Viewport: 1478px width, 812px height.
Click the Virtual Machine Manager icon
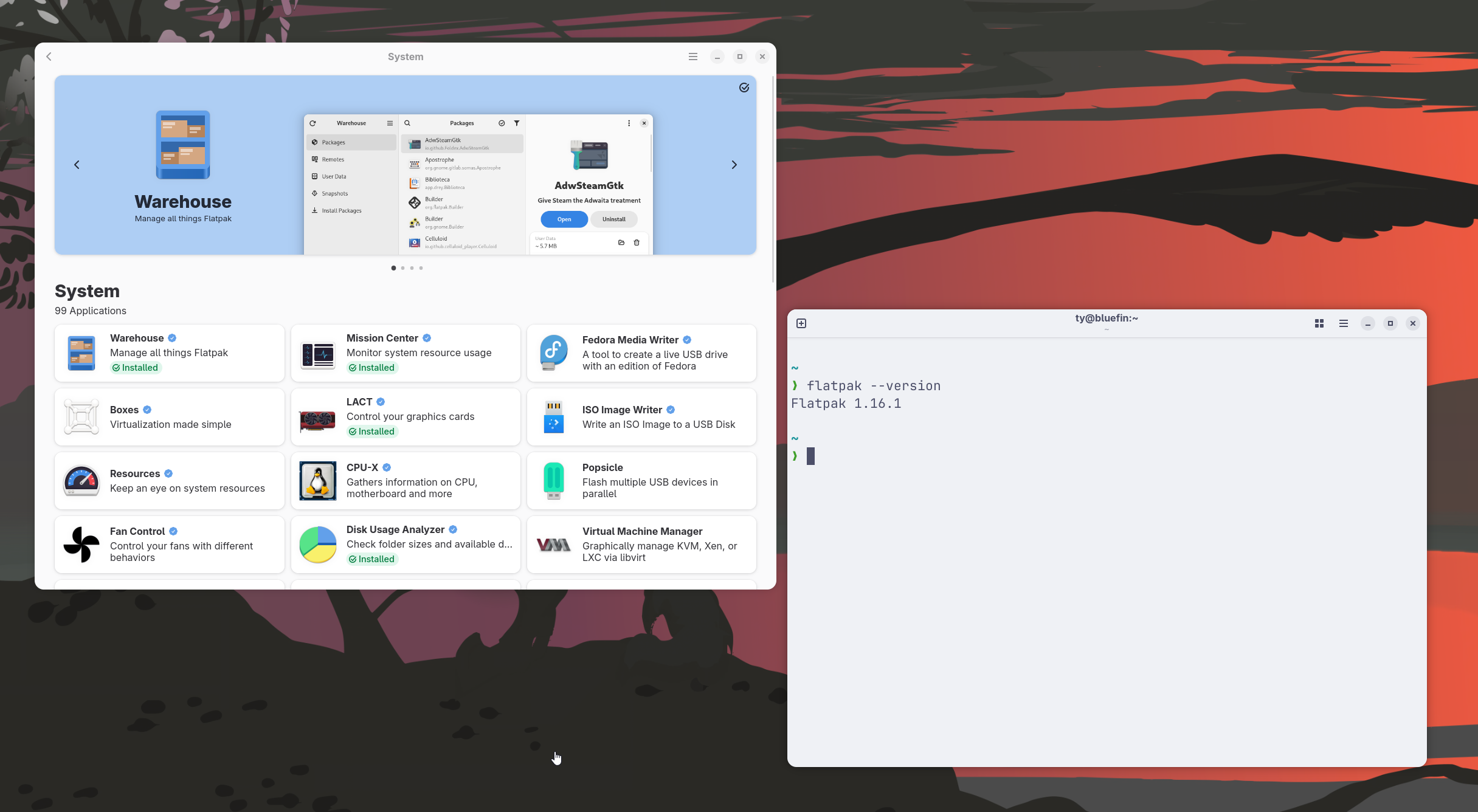click(553, 545)
